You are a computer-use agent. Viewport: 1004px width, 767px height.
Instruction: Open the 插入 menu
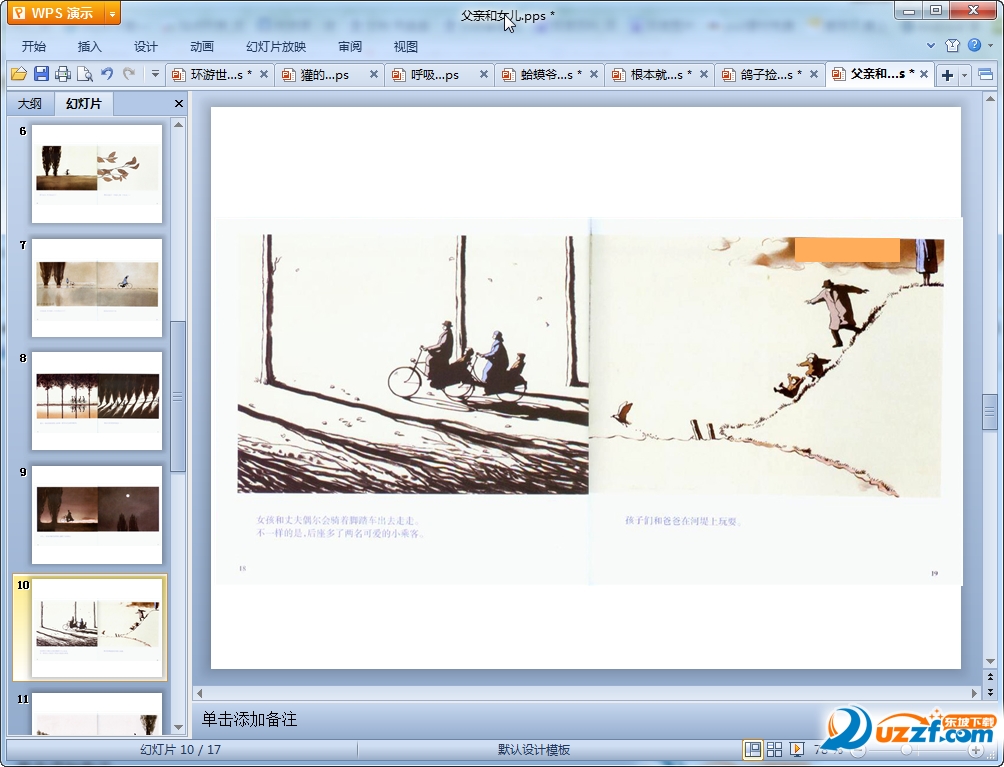(90, 46)
